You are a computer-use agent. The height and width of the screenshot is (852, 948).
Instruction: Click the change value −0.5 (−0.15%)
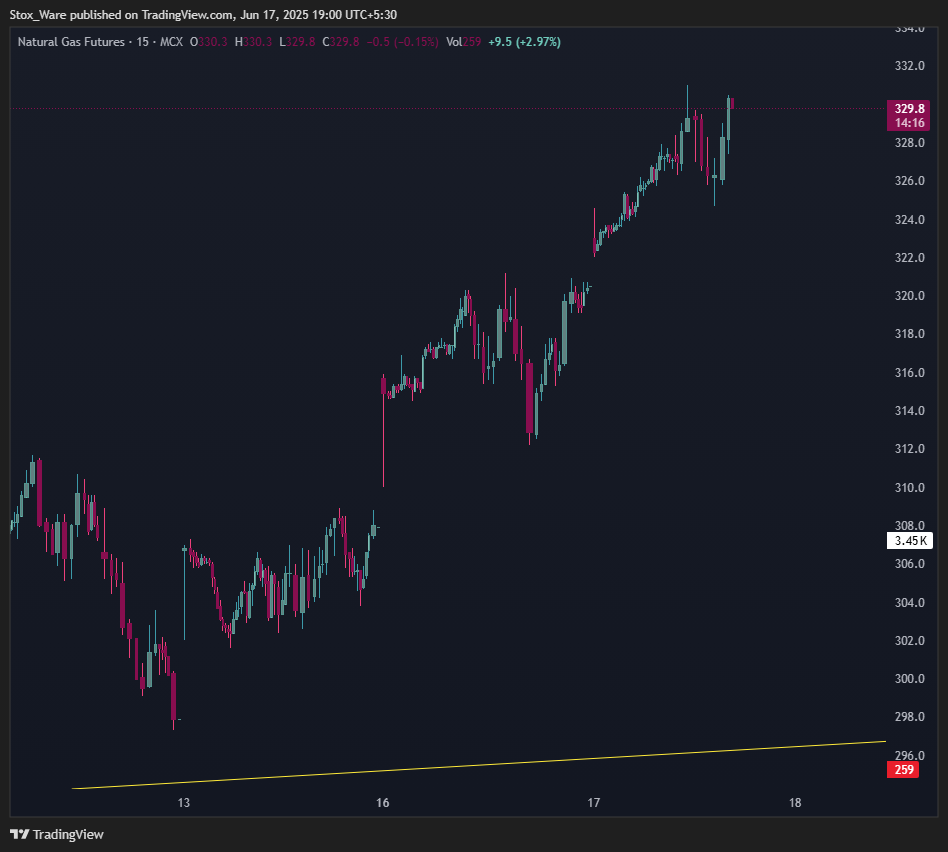point(403,42)
